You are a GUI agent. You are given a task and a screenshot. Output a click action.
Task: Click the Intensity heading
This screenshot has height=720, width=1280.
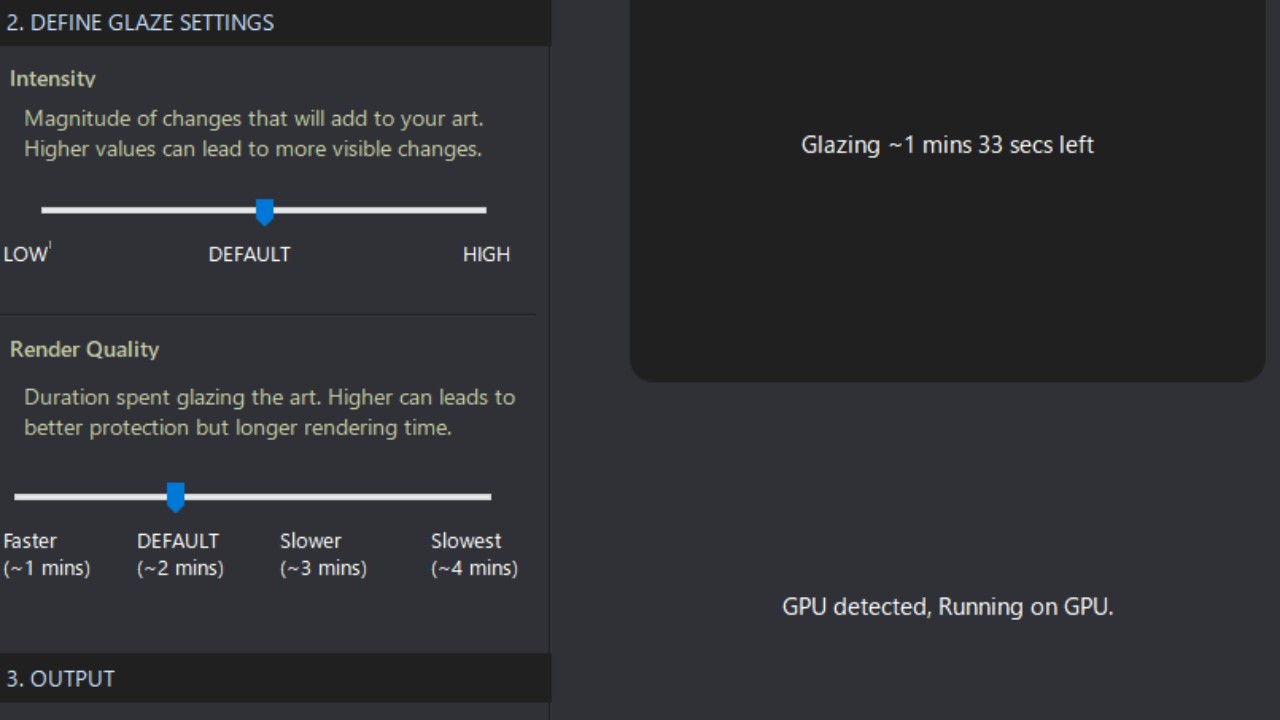53,79
